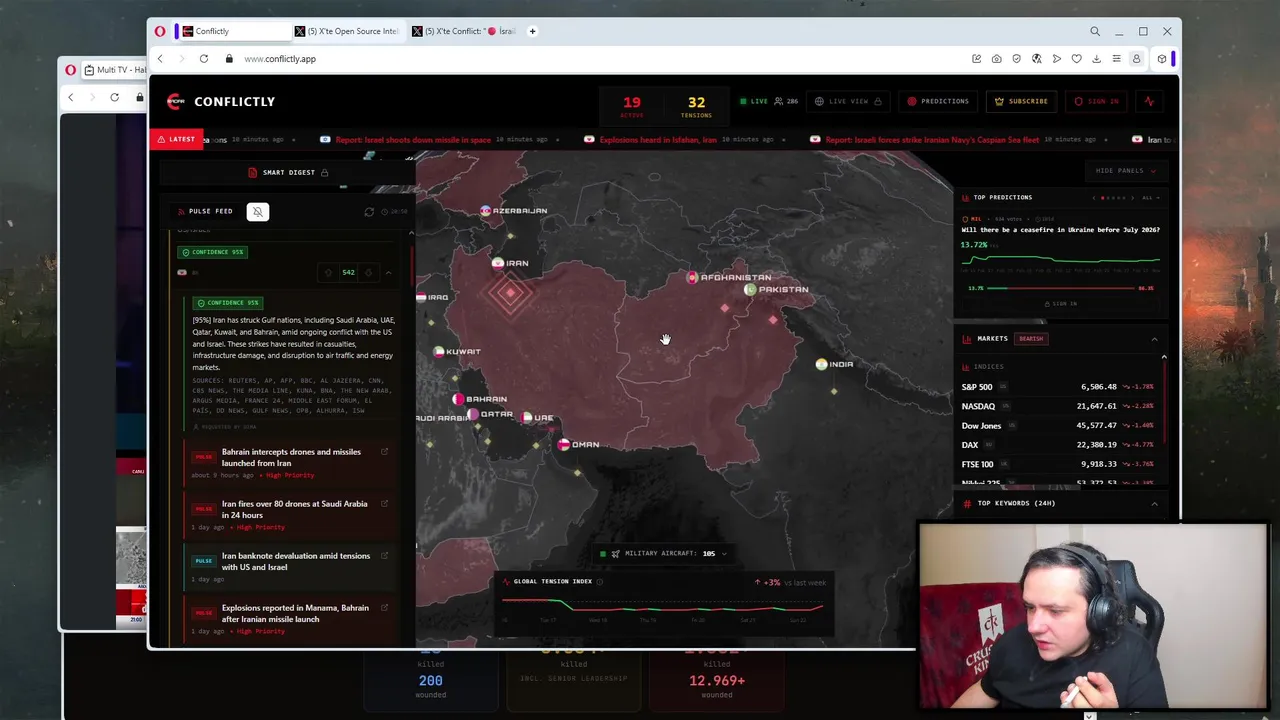Image resolution: width=1280 pixels, height=720 pixels.
Task: Open the locked Live View button
Action: tap(848, 101)
